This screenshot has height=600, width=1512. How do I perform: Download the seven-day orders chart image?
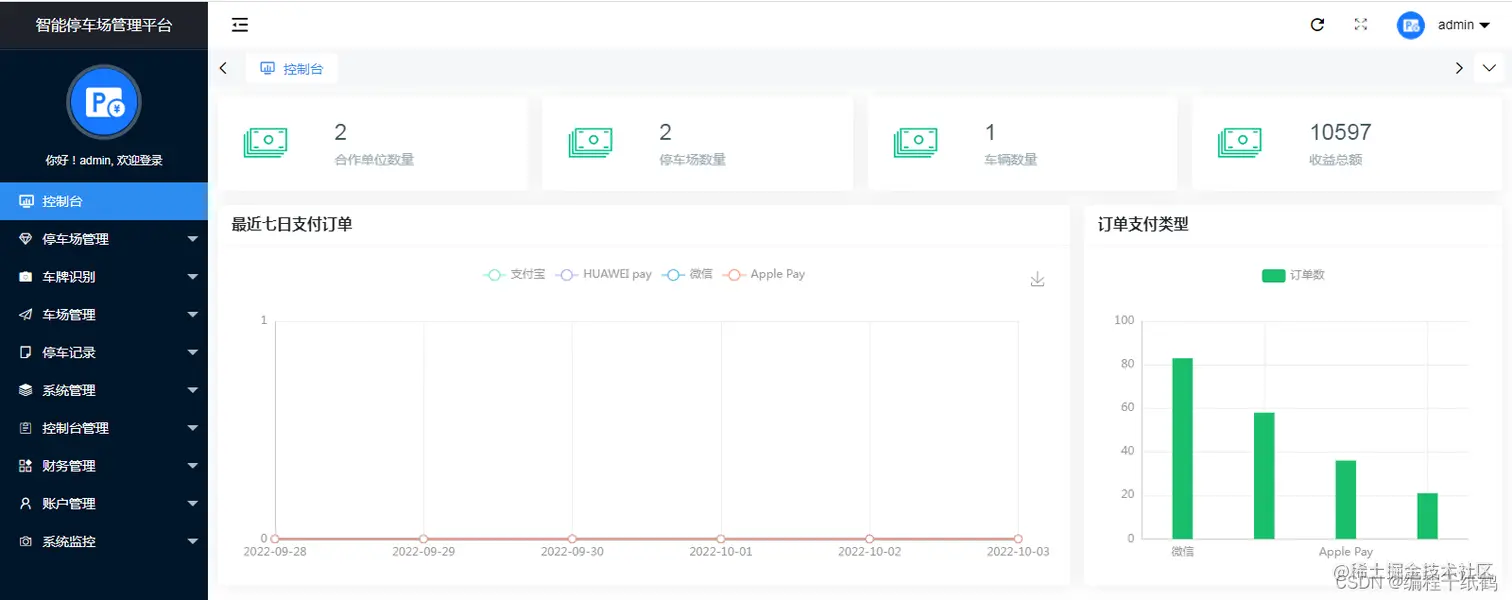[x=1037, y=279]
